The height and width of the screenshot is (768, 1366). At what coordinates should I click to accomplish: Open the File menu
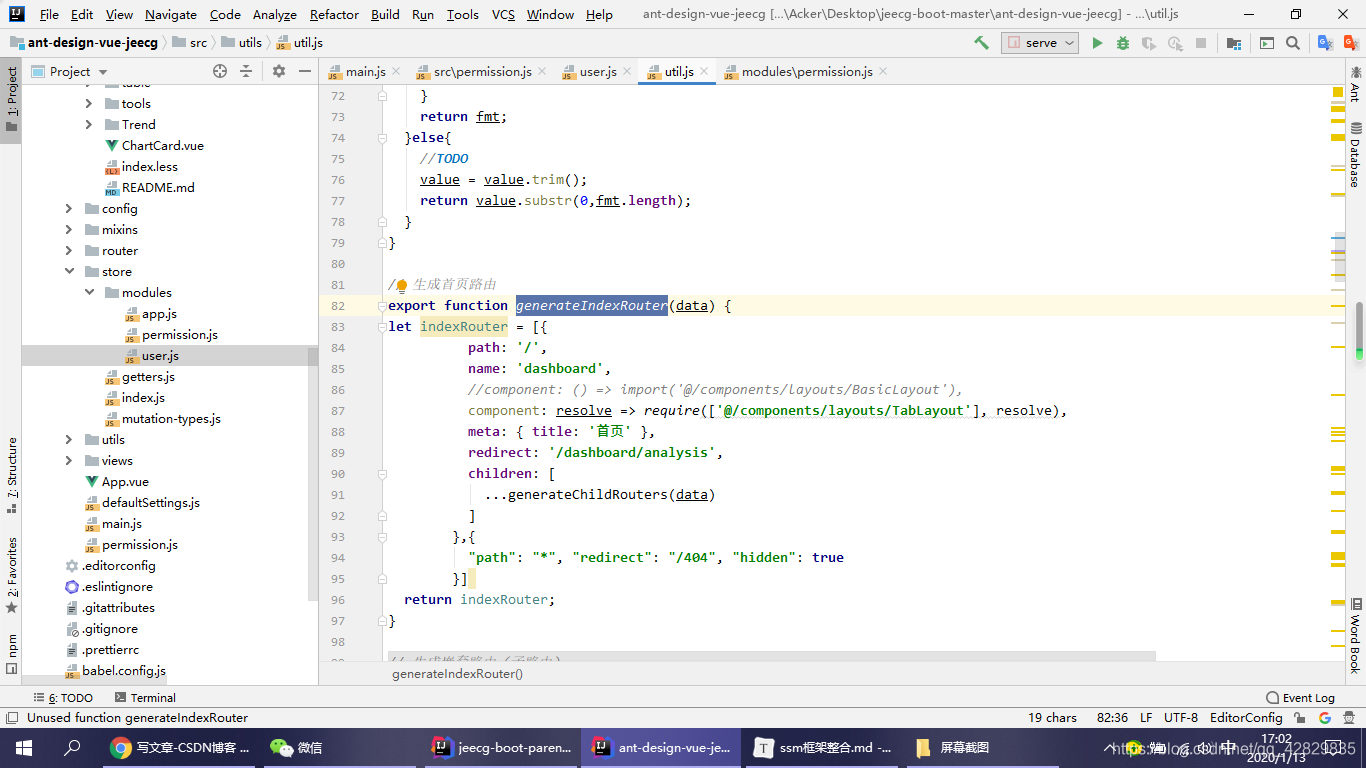(x=49, y=14)
